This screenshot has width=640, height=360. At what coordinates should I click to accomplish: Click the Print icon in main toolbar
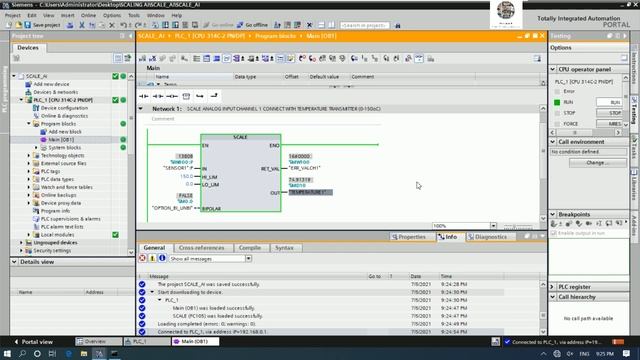[x=70, y=25]
